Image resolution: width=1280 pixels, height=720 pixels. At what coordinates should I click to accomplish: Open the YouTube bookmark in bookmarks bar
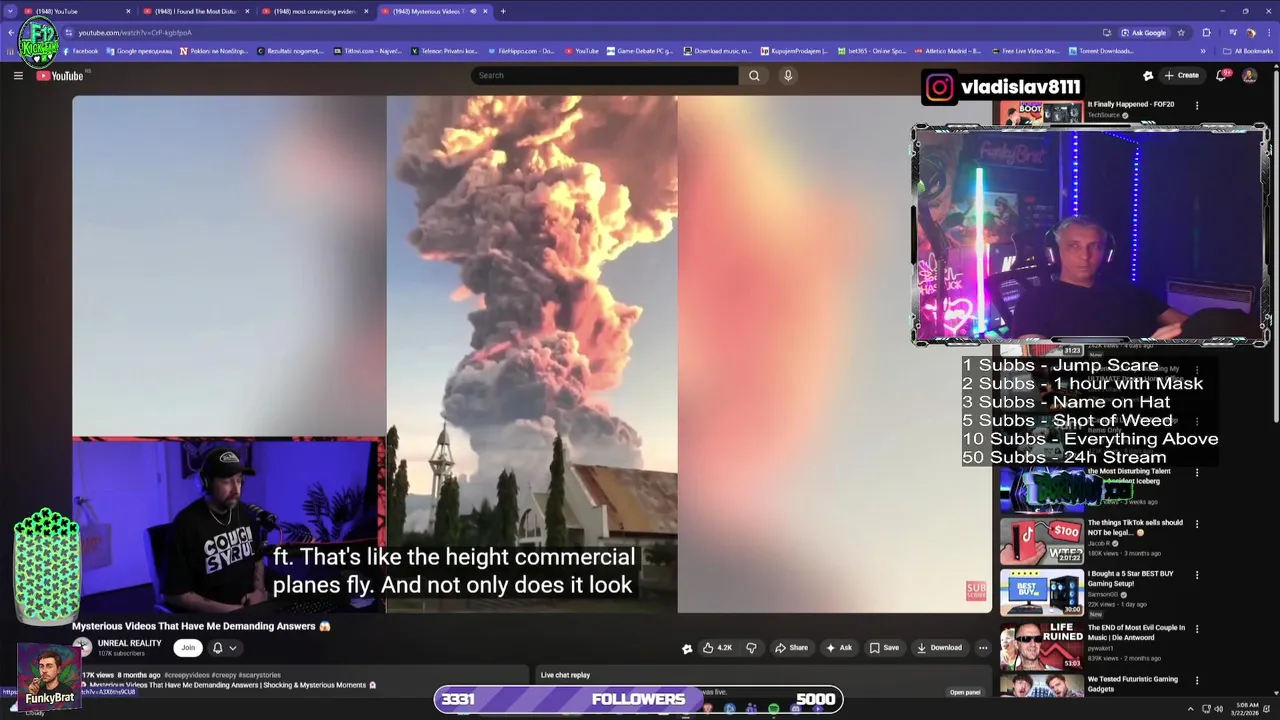point(582,51)
